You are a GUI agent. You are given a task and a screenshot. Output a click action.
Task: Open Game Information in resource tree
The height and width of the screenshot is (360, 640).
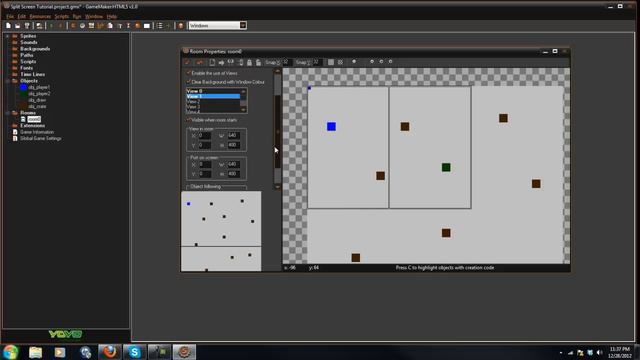tap(37, 132)
